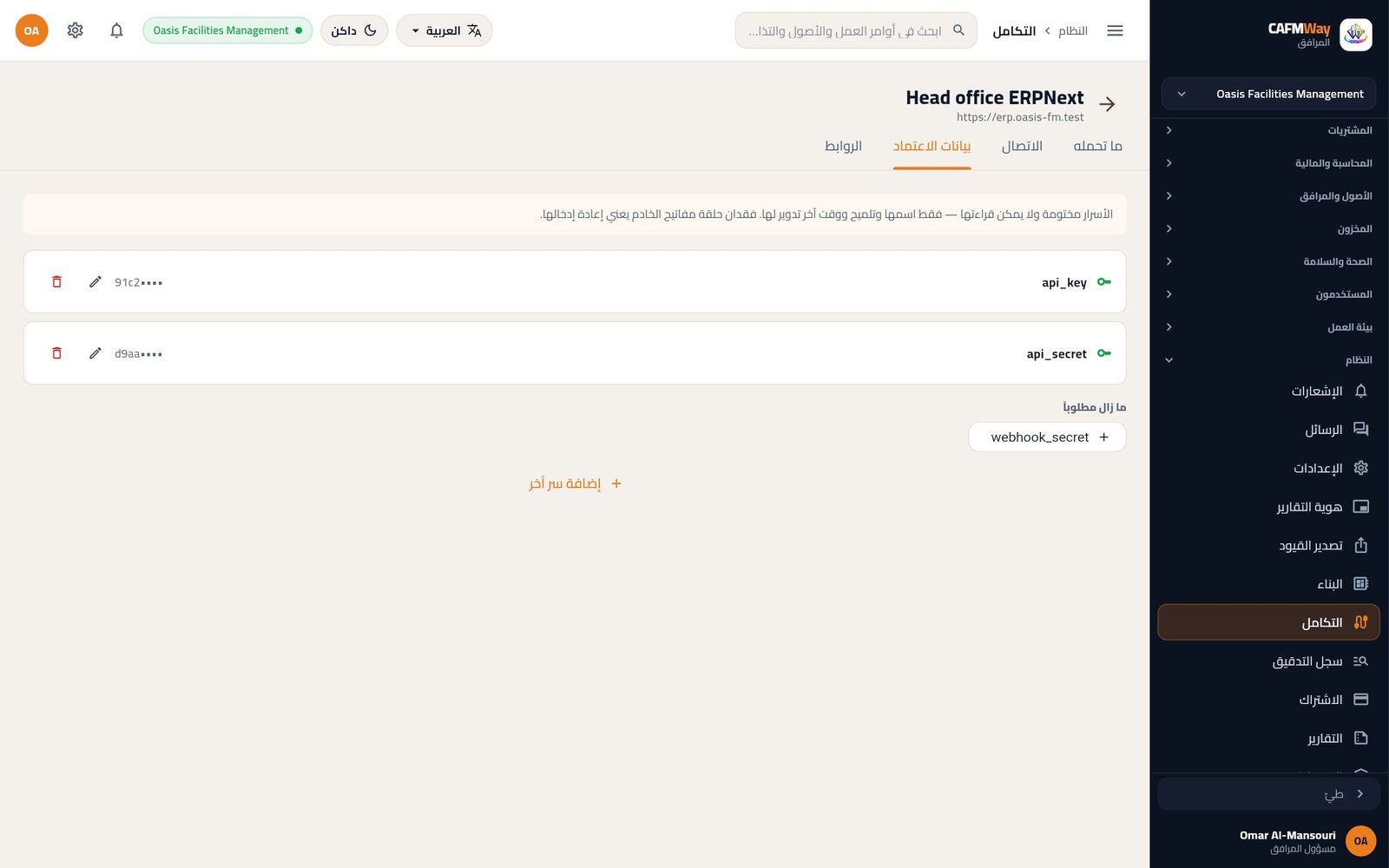This screenshot has height=868, width=1389.
Task: Click Oasis Facilities Management status pill in top bar
Action: 227,30
